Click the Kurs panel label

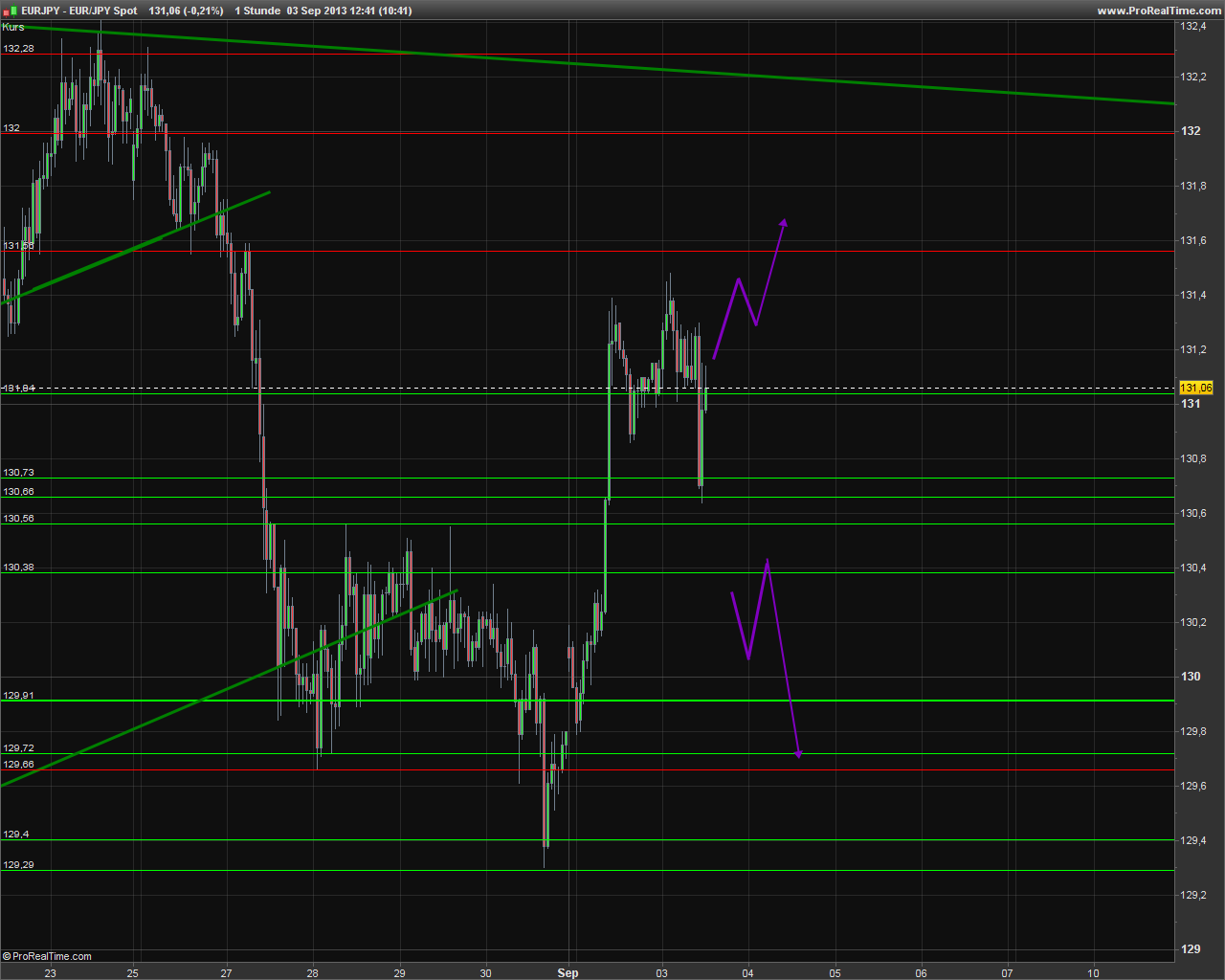click(x=13, y=27)
